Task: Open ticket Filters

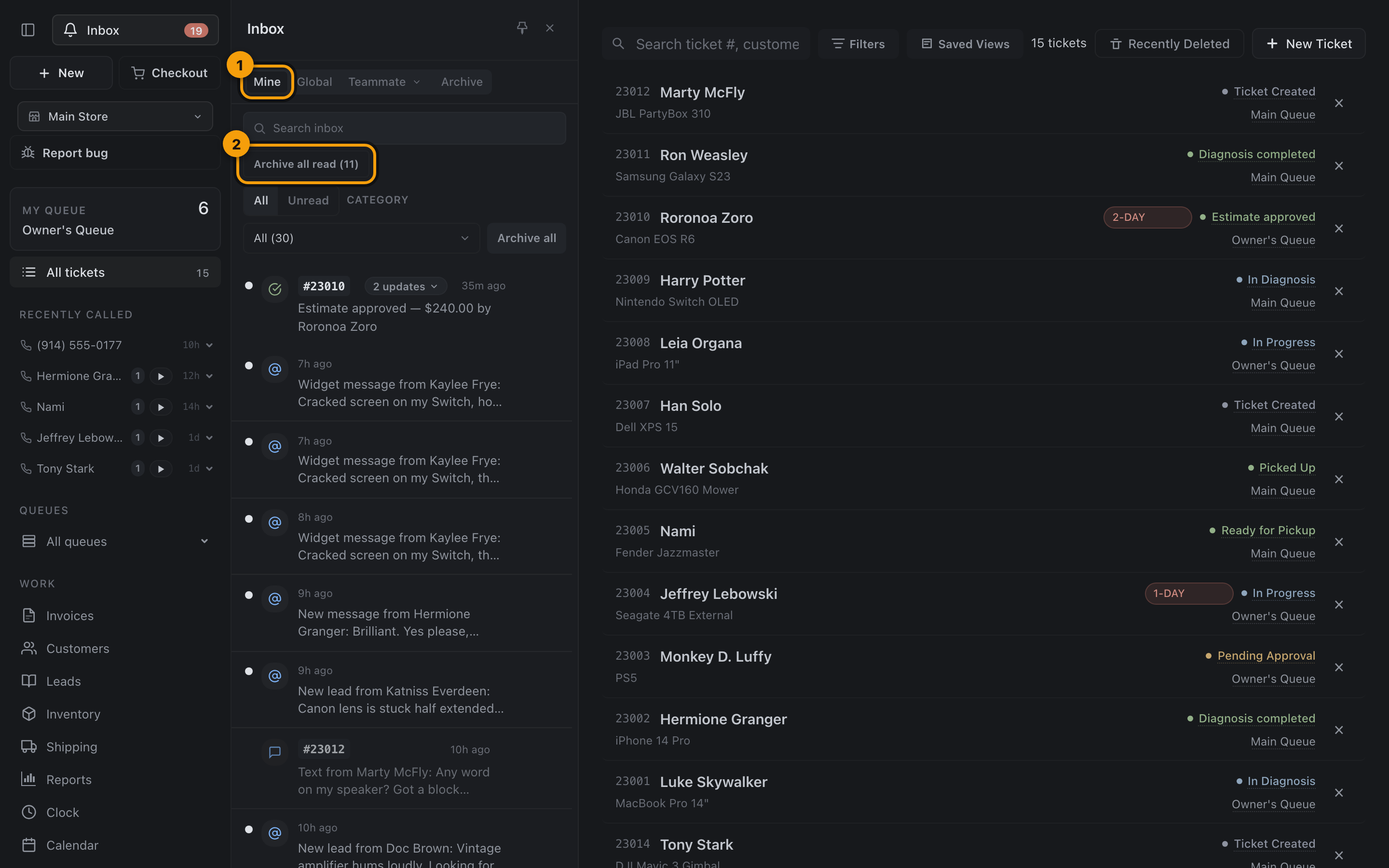Action: pyautogui.click(x=858, y=43)
